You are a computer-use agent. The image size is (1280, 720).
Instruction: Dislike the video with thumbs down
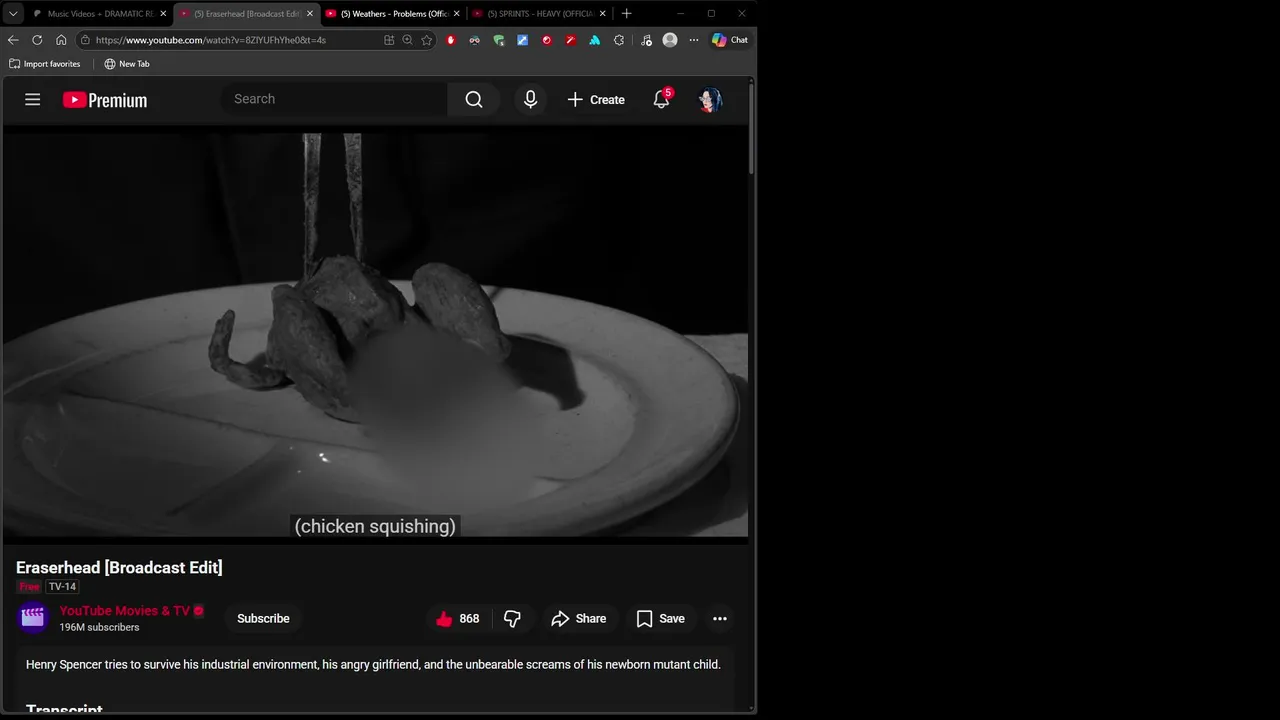[512, 619]
